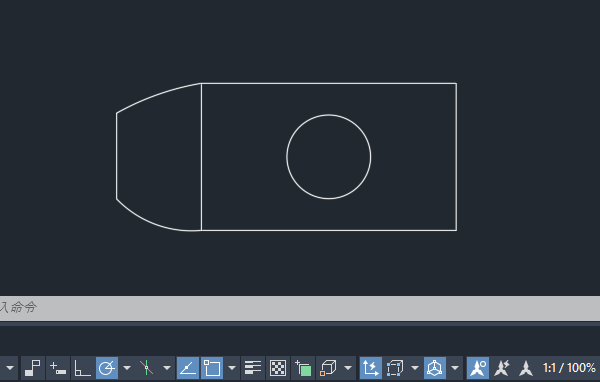Select the right edge of the rectangle
Image resolution: width=600 pixels, height=382 pixels.
coord(457,157)
